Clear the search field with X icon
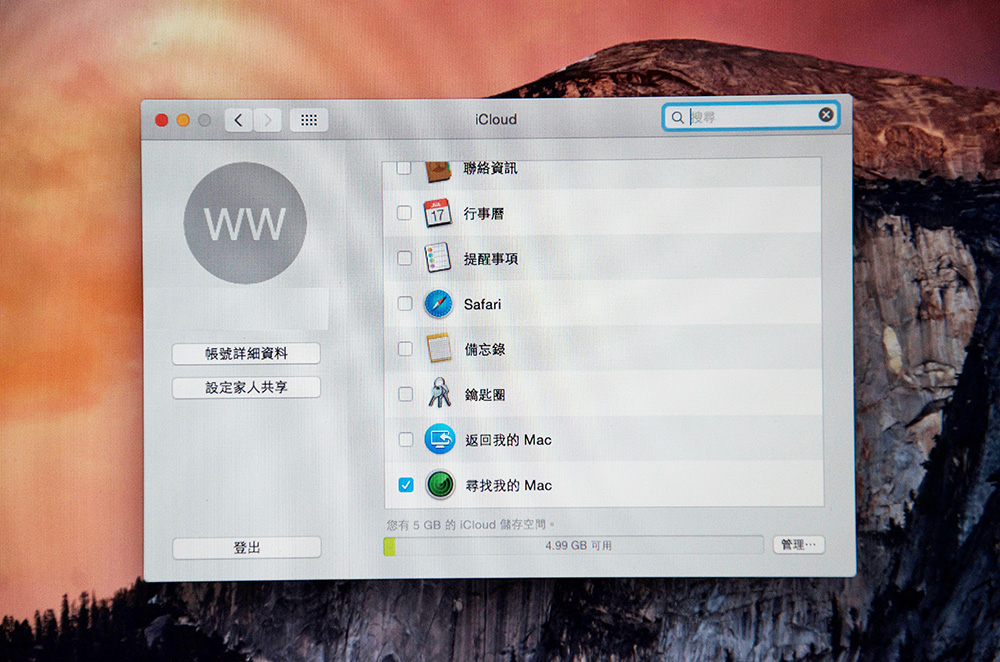The image size is (1000, 662). tap(826, 115)
